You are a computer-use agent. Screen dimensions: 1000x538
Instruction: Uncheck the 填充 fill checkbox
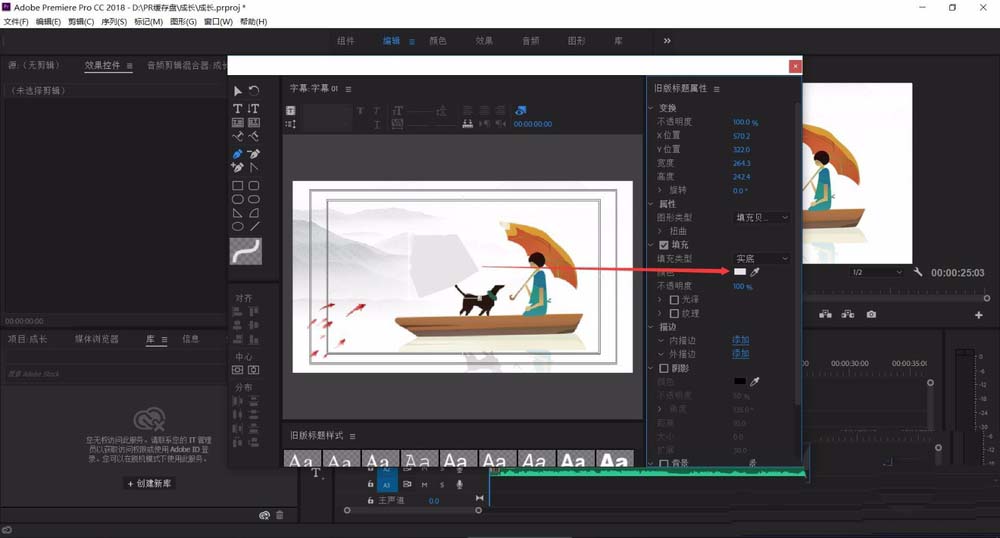[x=663, y=245]
